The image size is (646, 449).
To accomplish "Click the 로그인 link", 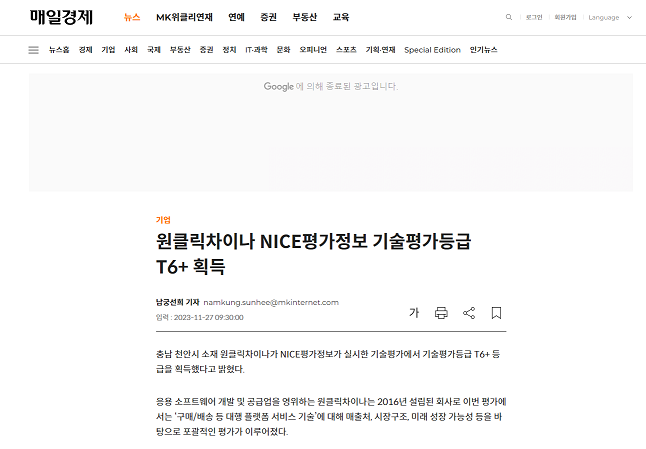I will 534,17.
